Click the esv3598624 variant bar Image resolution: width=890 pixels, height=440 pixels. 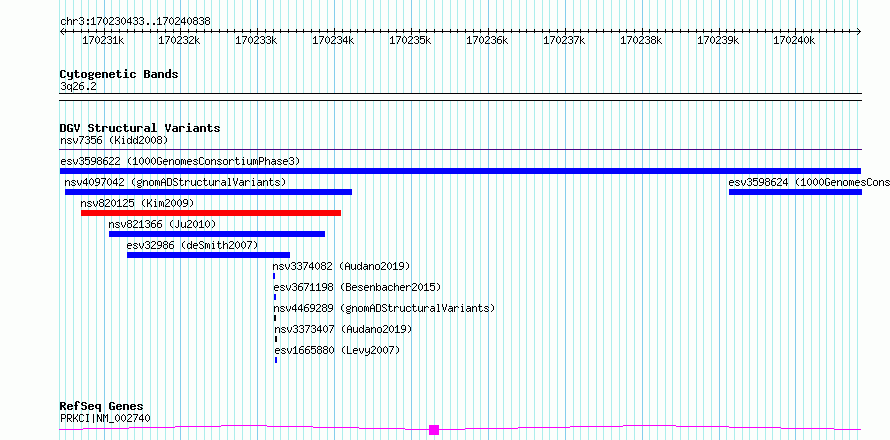[x=795, y=192]
